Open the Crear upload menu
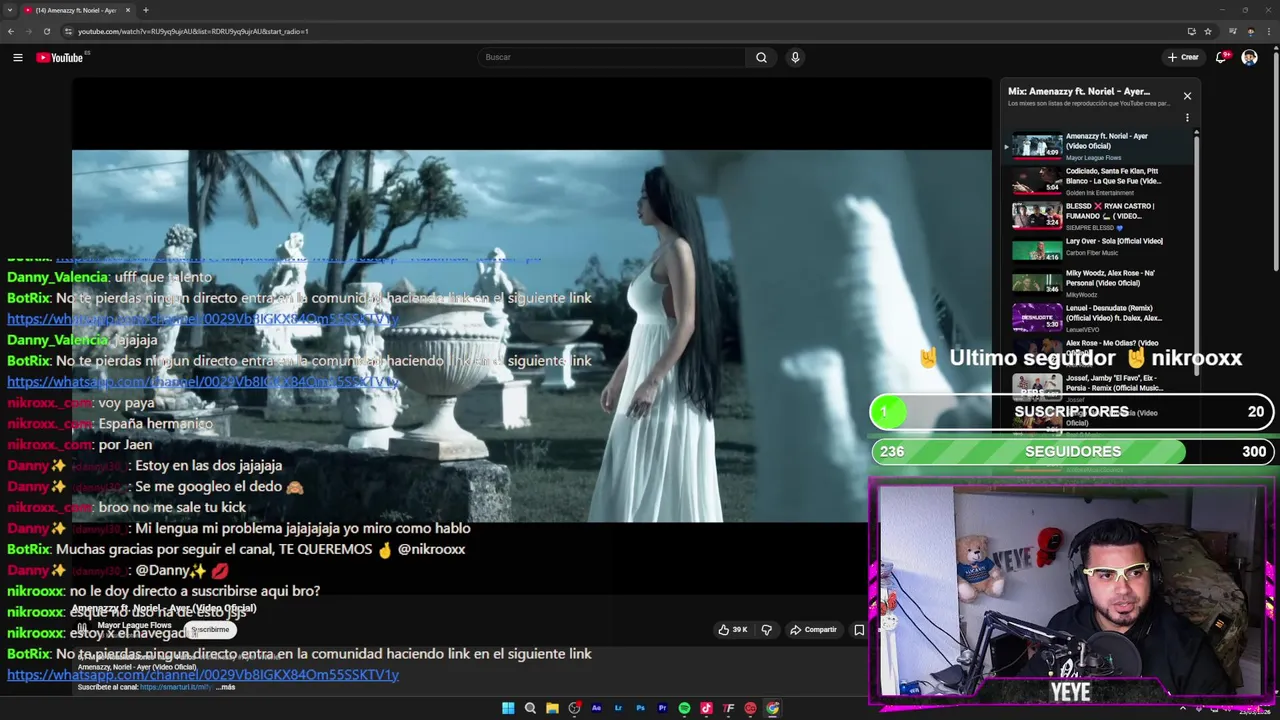Image resolution: width=1280 pixels, height=720 pixels. tap(1182, 57)
